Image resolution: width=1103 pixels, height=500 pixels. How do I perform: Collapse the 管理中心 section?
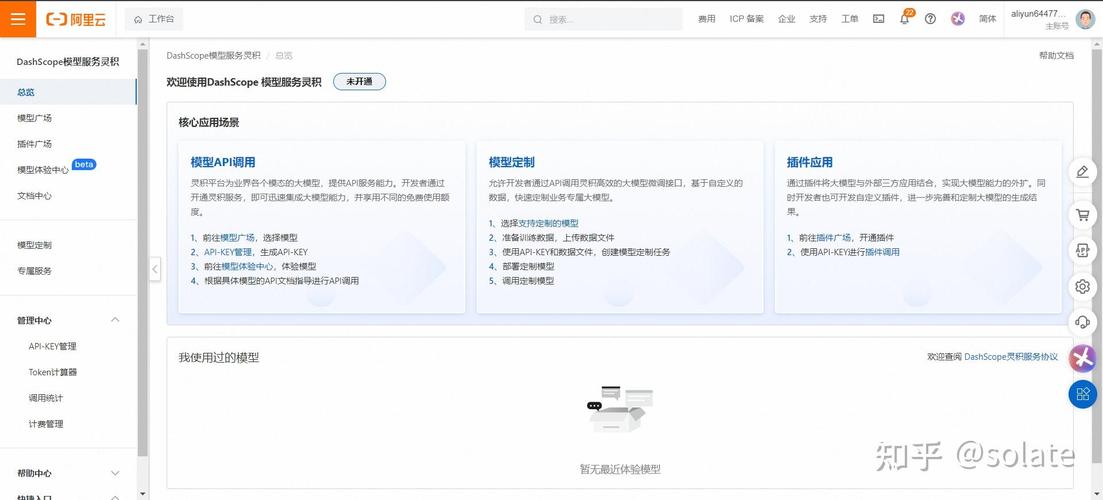[x=115, y=320]
